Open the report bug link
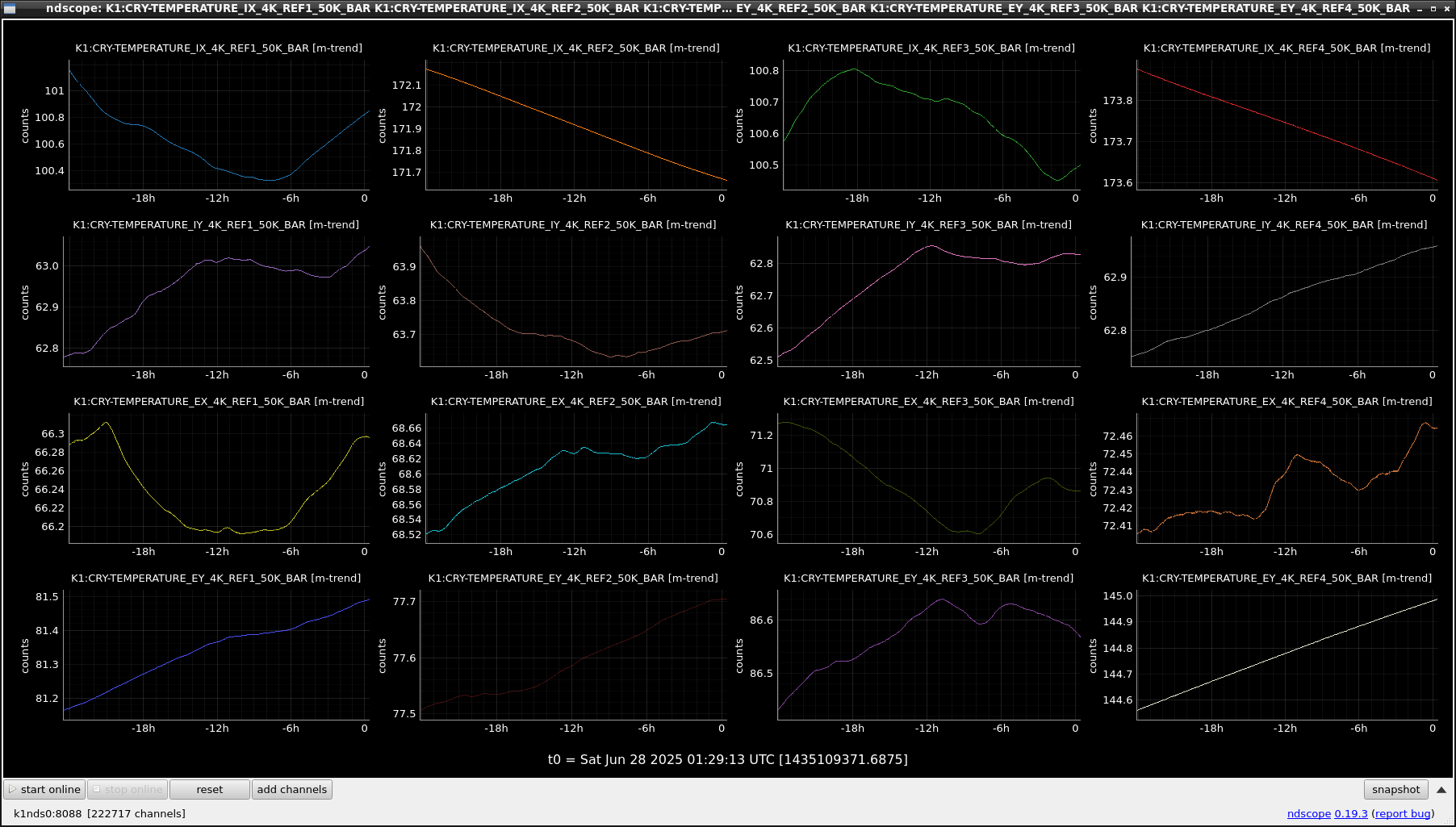Screen dimensions: 1456x827 (1403, 813)
